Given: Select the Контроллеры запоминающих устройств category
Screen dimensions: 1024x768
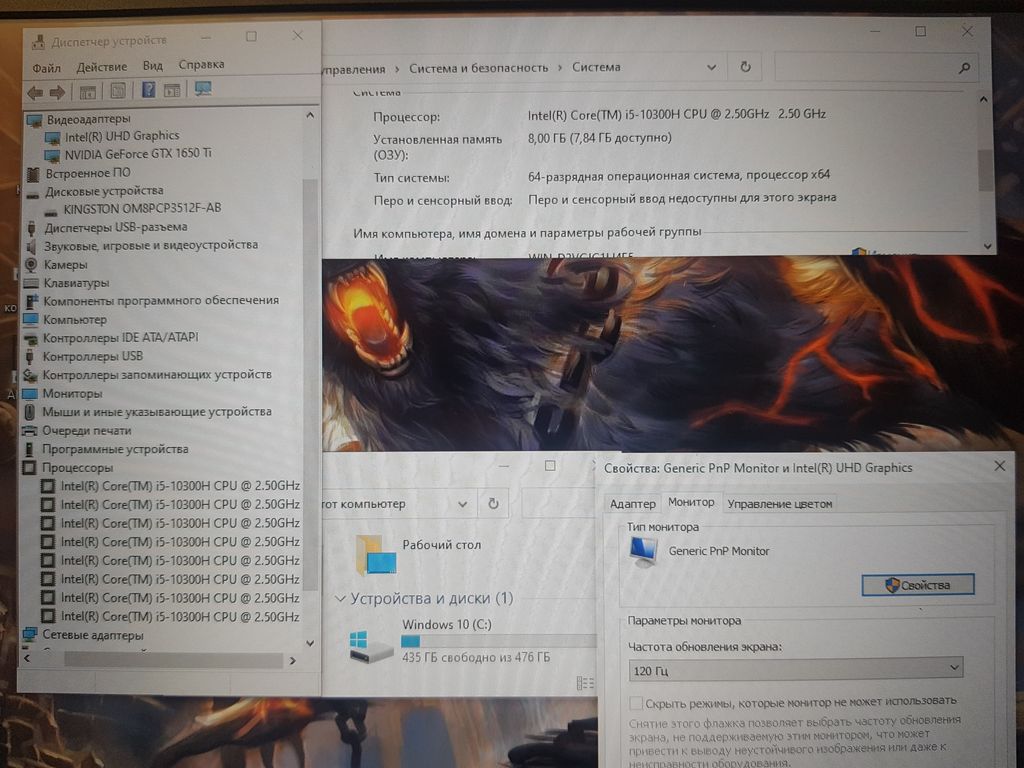Looking at the screenshot, I should tap(157, 375).
